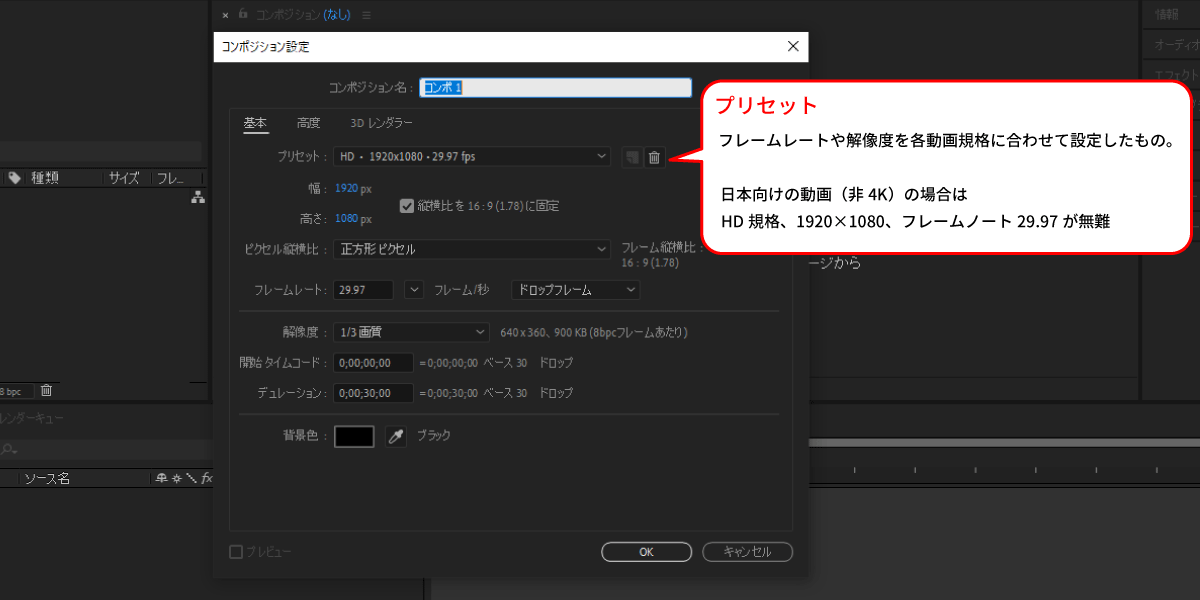Click the コンポジション名 field containing コンポ 1
The height and width of the screenshot is (600, 1200).
point(556,88)
